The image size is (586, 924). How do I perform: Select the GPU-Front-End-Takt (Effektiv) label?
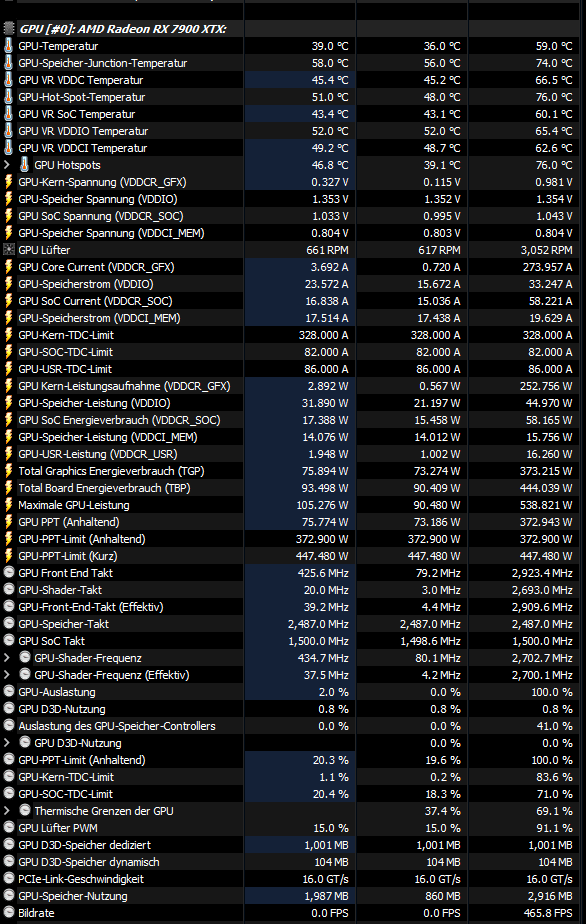click(x=91, y=606)
